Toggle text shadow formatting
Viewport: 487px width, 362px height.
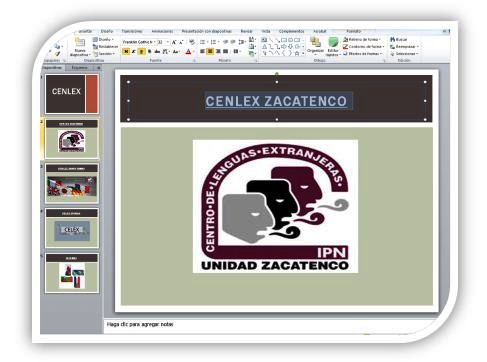point(149,51)
